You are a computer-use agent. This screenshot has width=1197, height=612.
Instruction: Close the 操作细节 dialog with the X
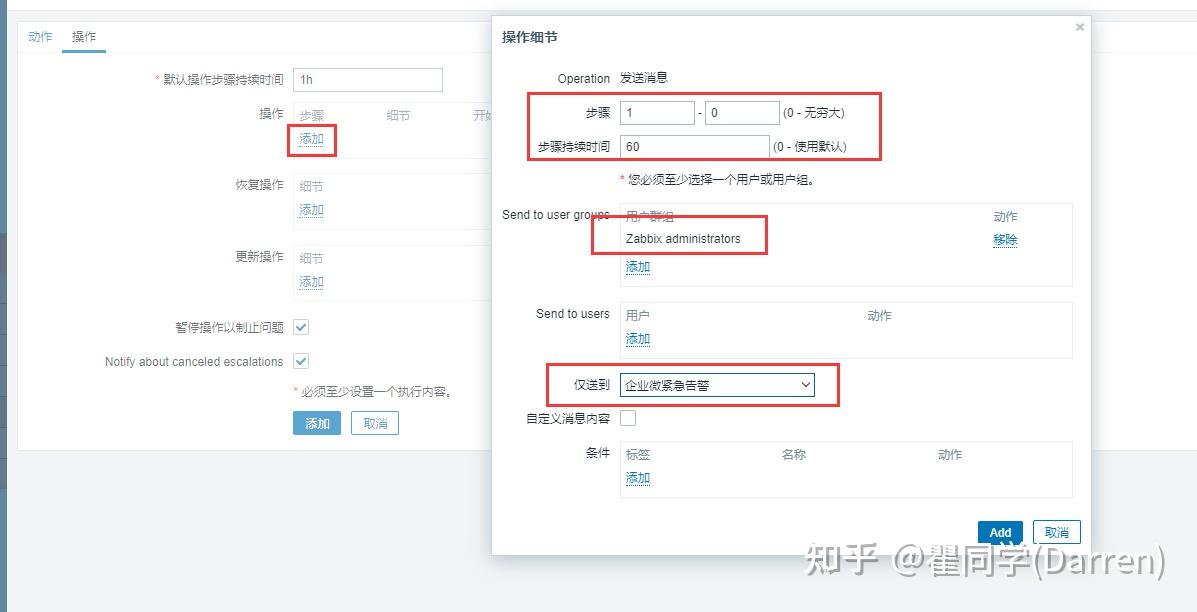pos(1079,27)
